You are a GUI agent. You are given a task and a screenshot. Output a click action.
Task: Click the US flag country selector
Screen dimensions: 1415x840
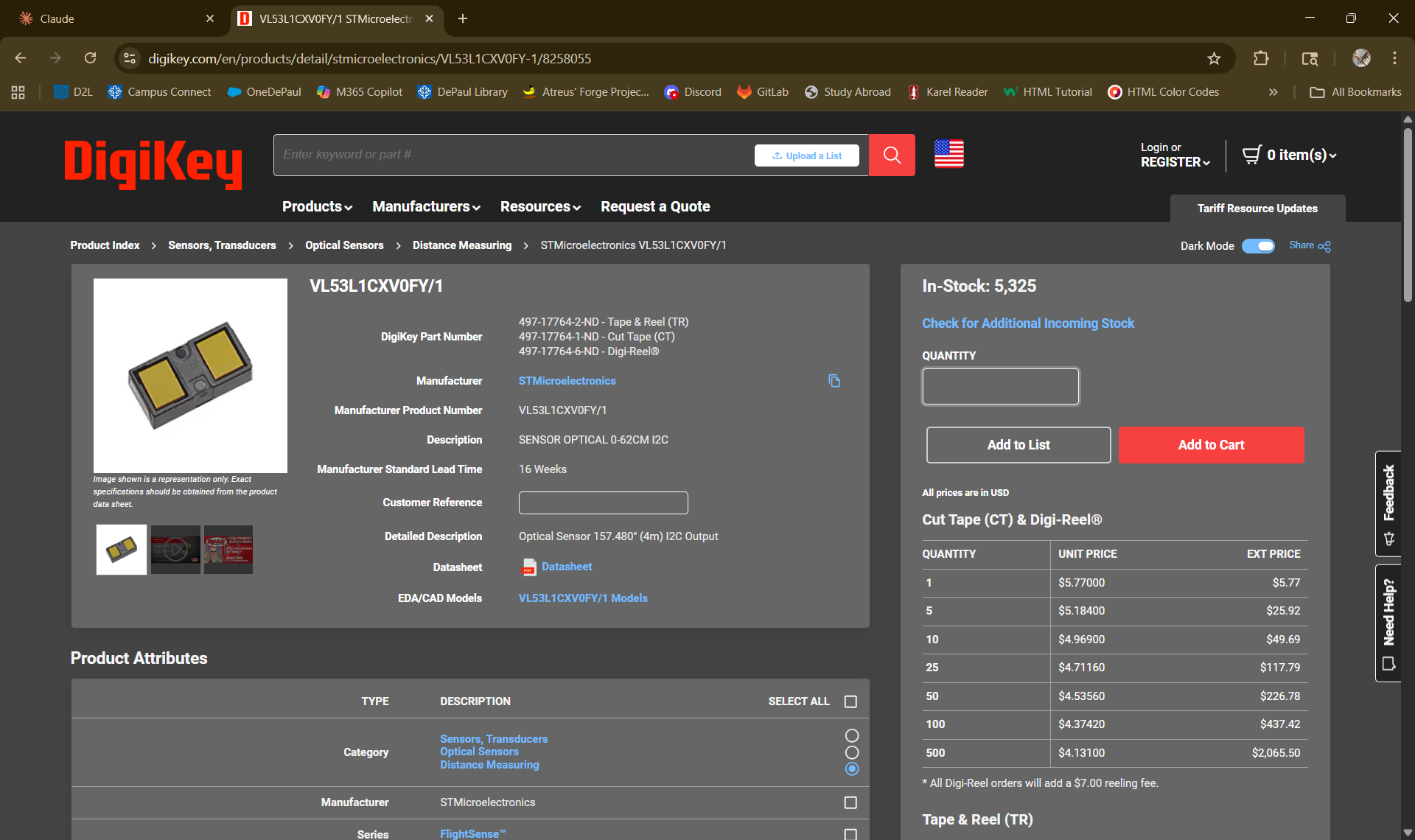click(948, 154)
